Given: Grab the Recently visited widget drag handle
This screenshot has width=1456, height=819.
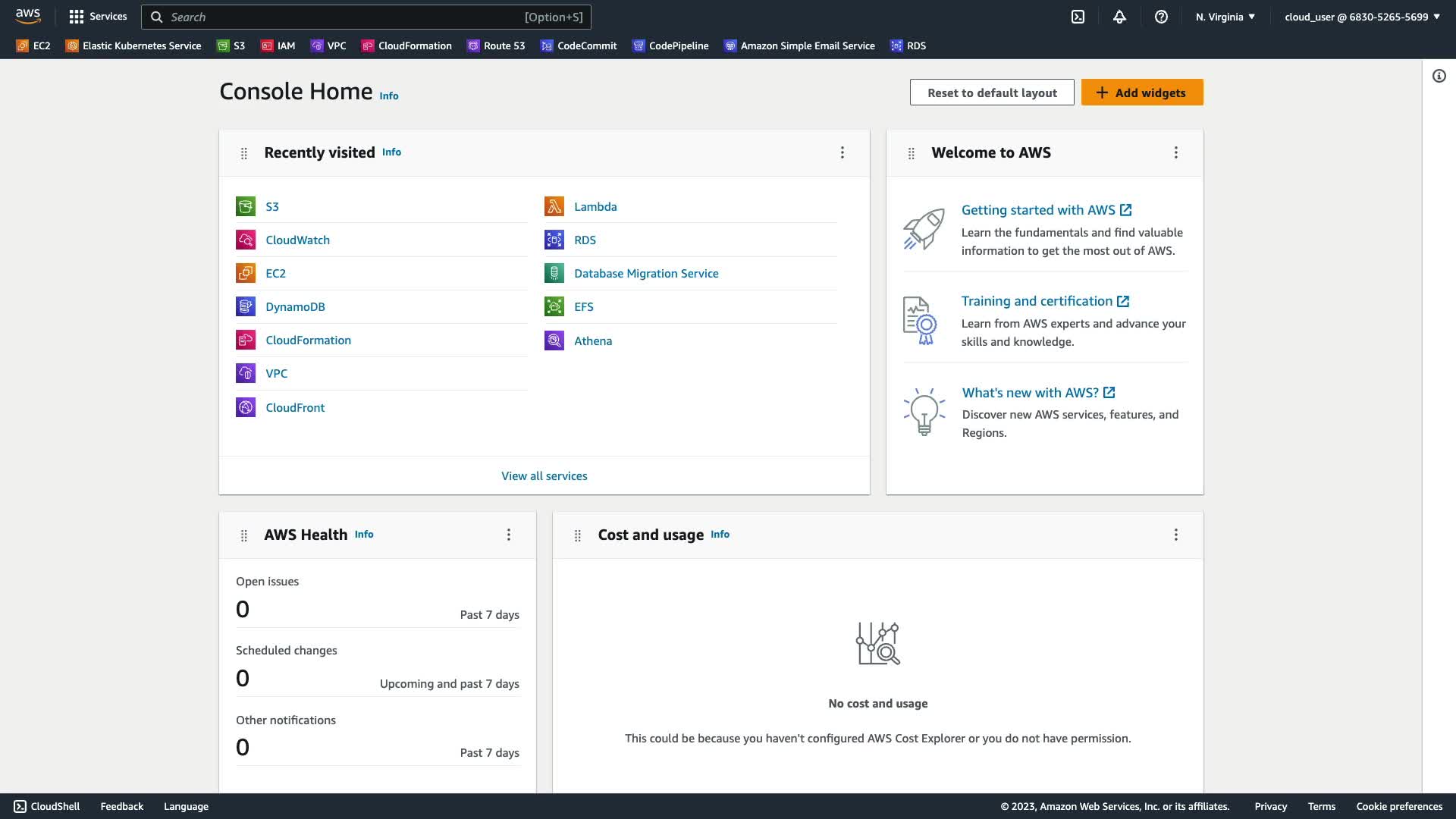Looking at the screenshot, I should tap(244, 153).
